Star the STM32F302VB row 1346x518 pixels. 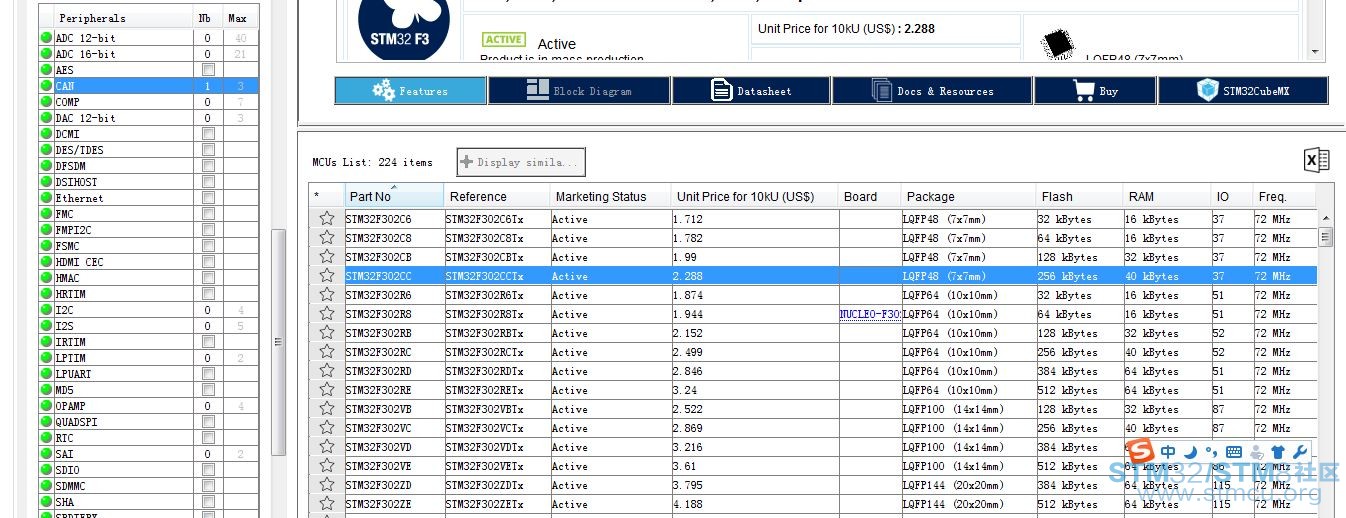326,409
